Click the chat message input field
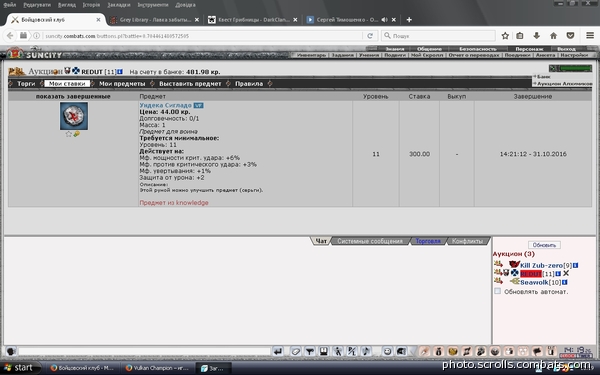The image size is (600, 375). pos(144,351)
